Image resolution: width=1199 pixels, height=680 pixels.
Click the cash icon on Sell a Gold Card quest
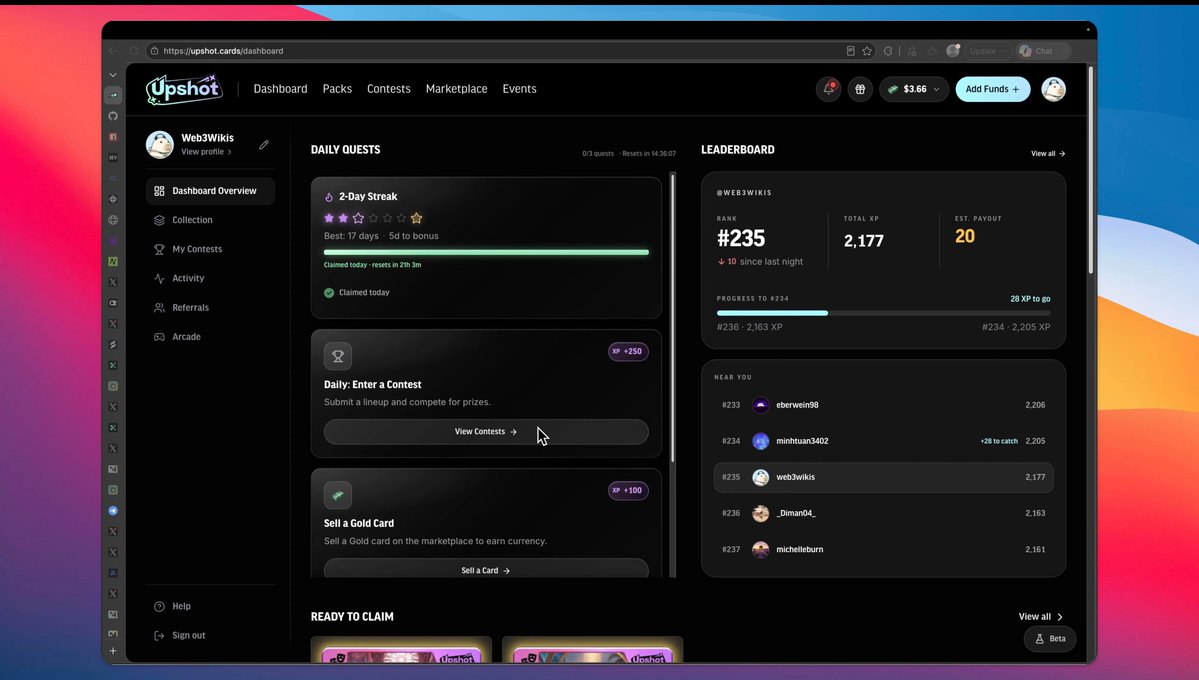coord(338,495)
